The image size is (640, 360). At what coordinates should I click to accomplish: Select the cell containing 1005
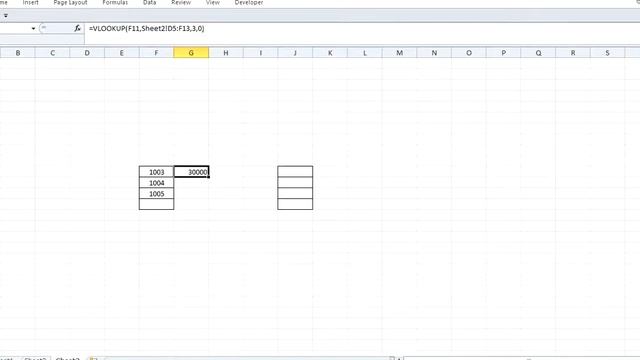(156, 193)
